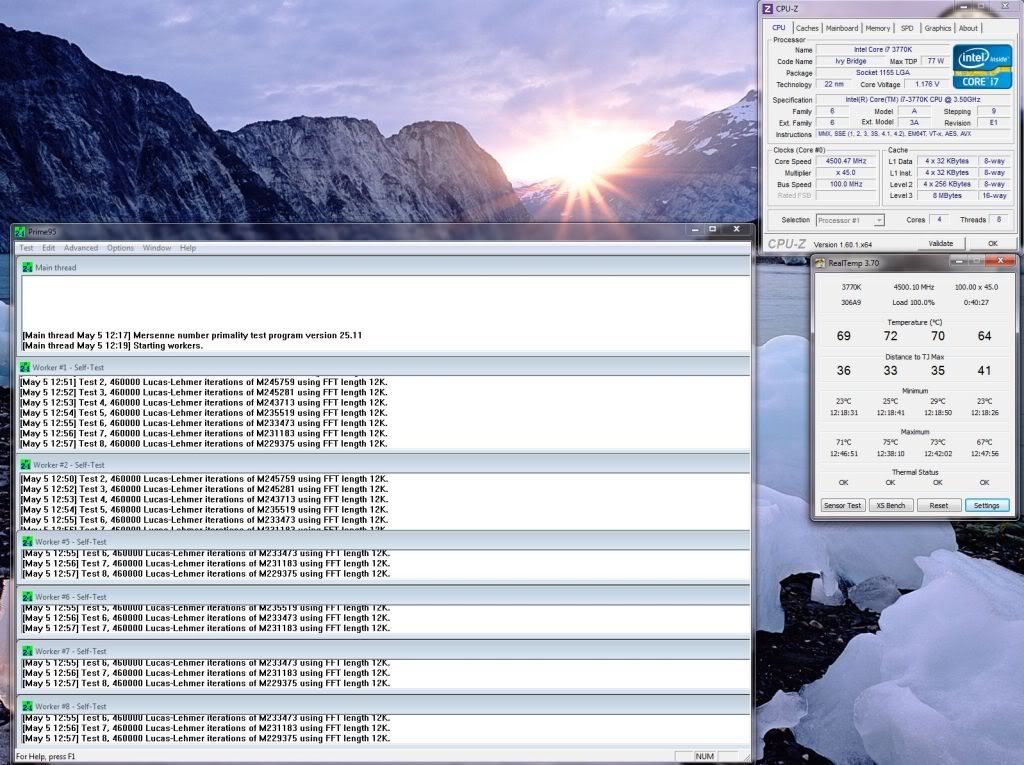
Task: Open RealTemp Settings
Action: pos(986,505)
